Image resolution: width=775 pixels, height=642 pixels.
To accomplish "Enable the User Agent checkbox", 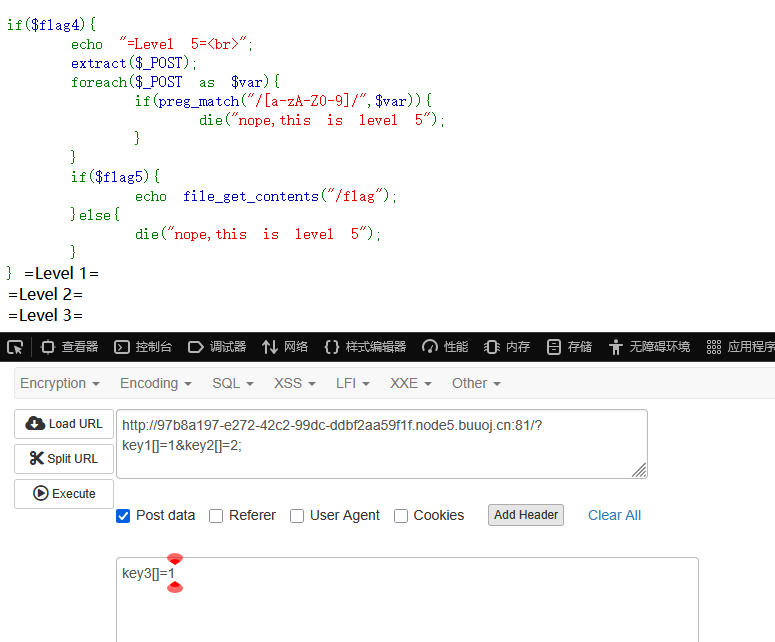I will 297,516.
